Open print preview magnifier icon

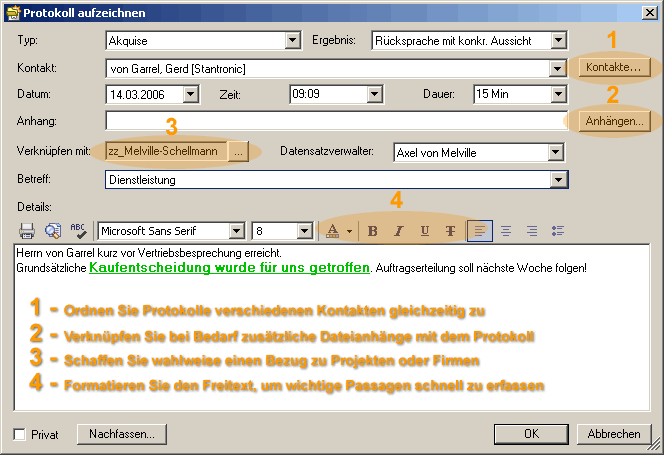pos(53,231)
